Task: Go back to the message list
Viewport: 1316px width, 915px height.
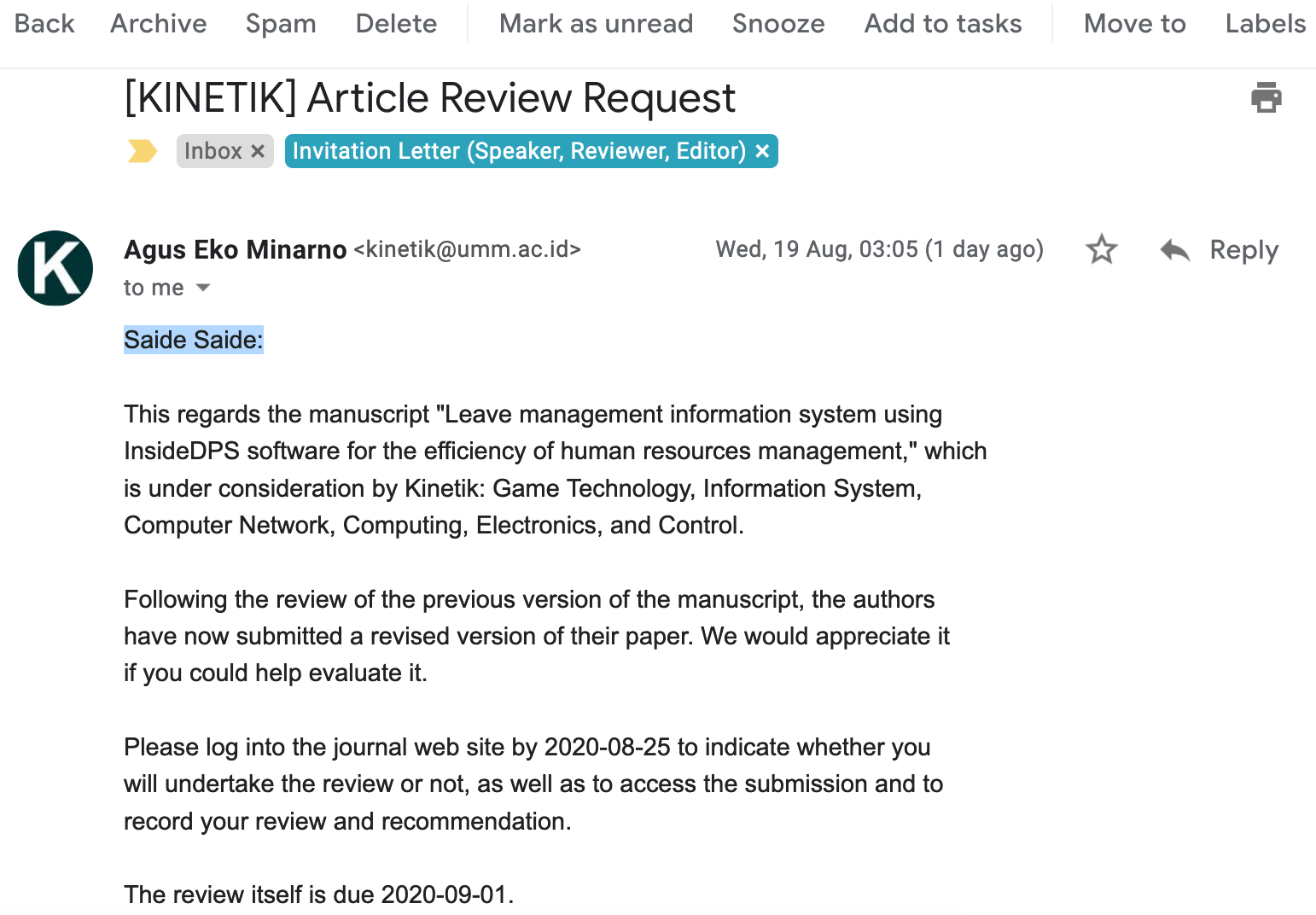Action: [x=44, y=24]
